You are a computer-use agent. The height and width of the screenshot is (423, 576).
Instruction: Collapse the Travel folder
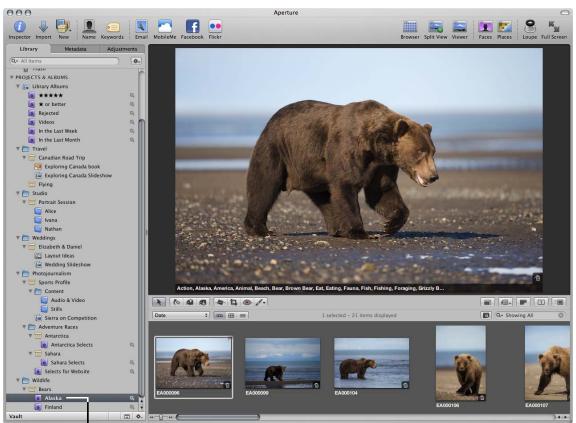(18, 149)
